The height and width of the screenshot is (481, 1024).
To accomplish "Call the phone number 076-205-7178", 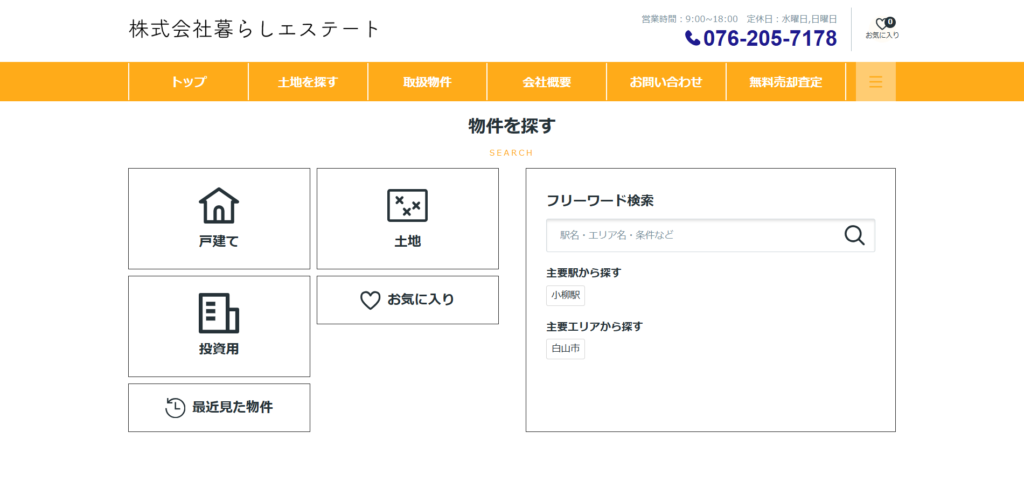I will (770, 39).
